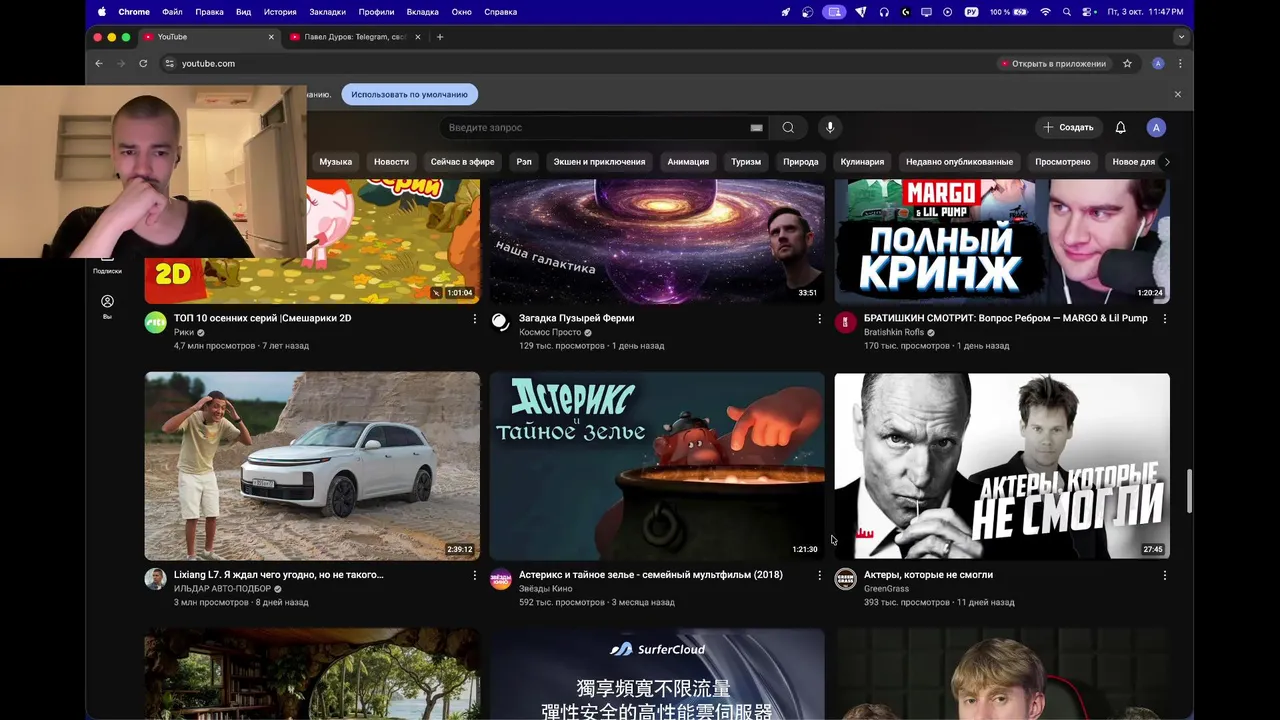This screenshot has height=720, width=1280.
Task: Open Космос Просто channel avatar
Action: (x=500, y=322)
